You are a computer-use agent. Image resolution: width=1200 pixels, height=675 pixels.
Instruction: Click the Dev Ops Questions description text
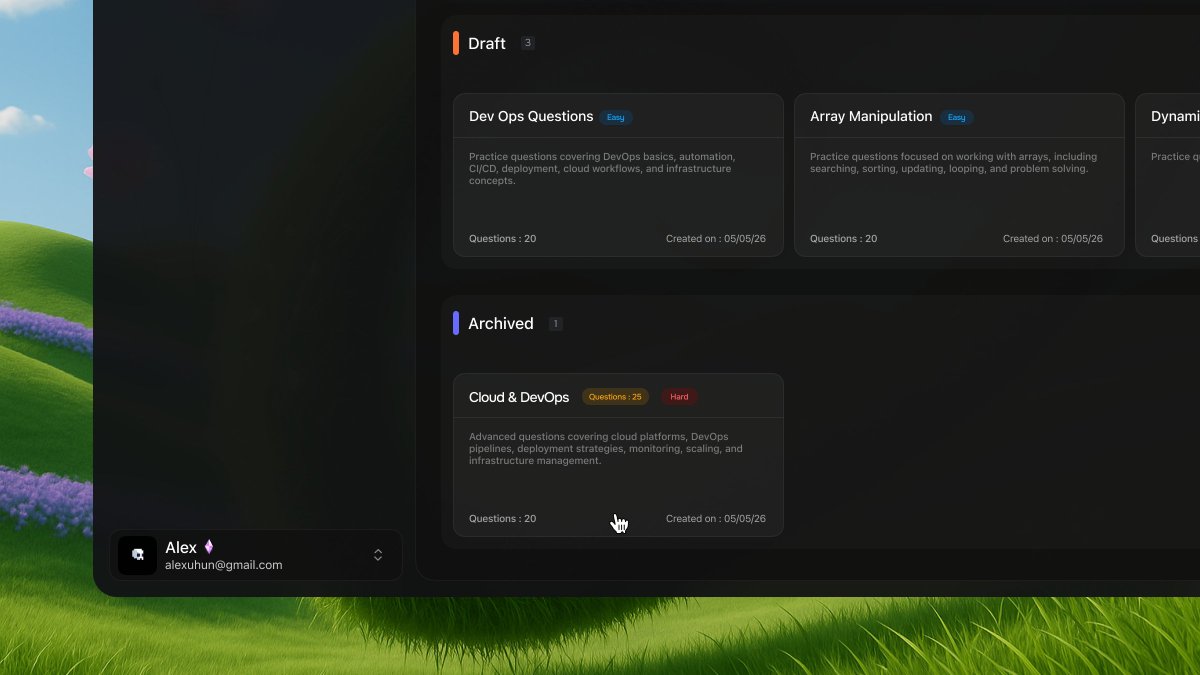pos(603,169)
